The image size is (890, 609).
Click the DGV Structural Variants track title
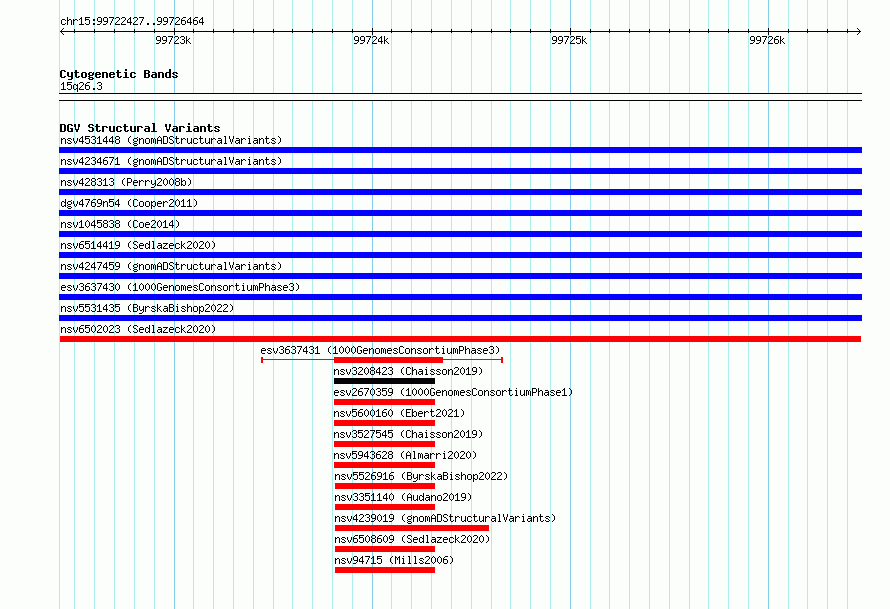[x=140, y=128]
